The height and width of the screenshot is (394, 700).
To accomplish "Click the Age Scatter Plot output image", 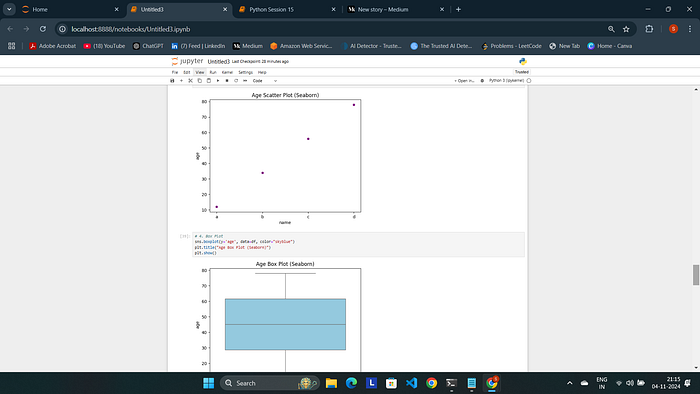I will click(x=279, y=158).
